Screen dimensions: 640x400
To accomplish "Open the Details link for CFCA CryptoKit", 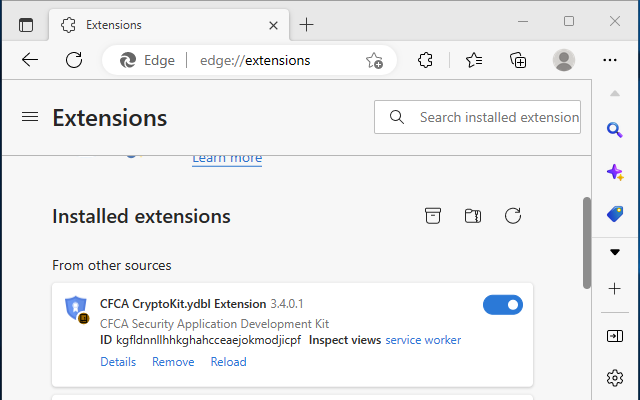I will [x=118, y=362].
